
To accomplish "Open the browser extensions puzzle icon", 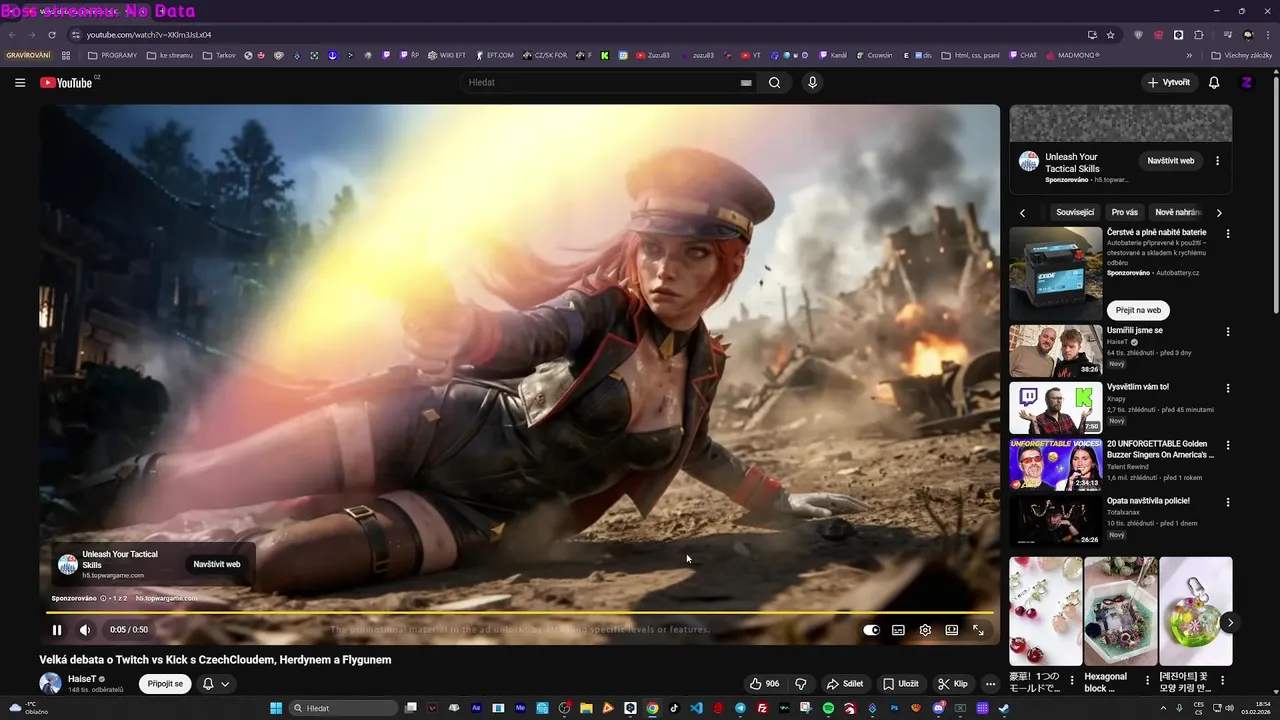I will tap(1199, 35).
